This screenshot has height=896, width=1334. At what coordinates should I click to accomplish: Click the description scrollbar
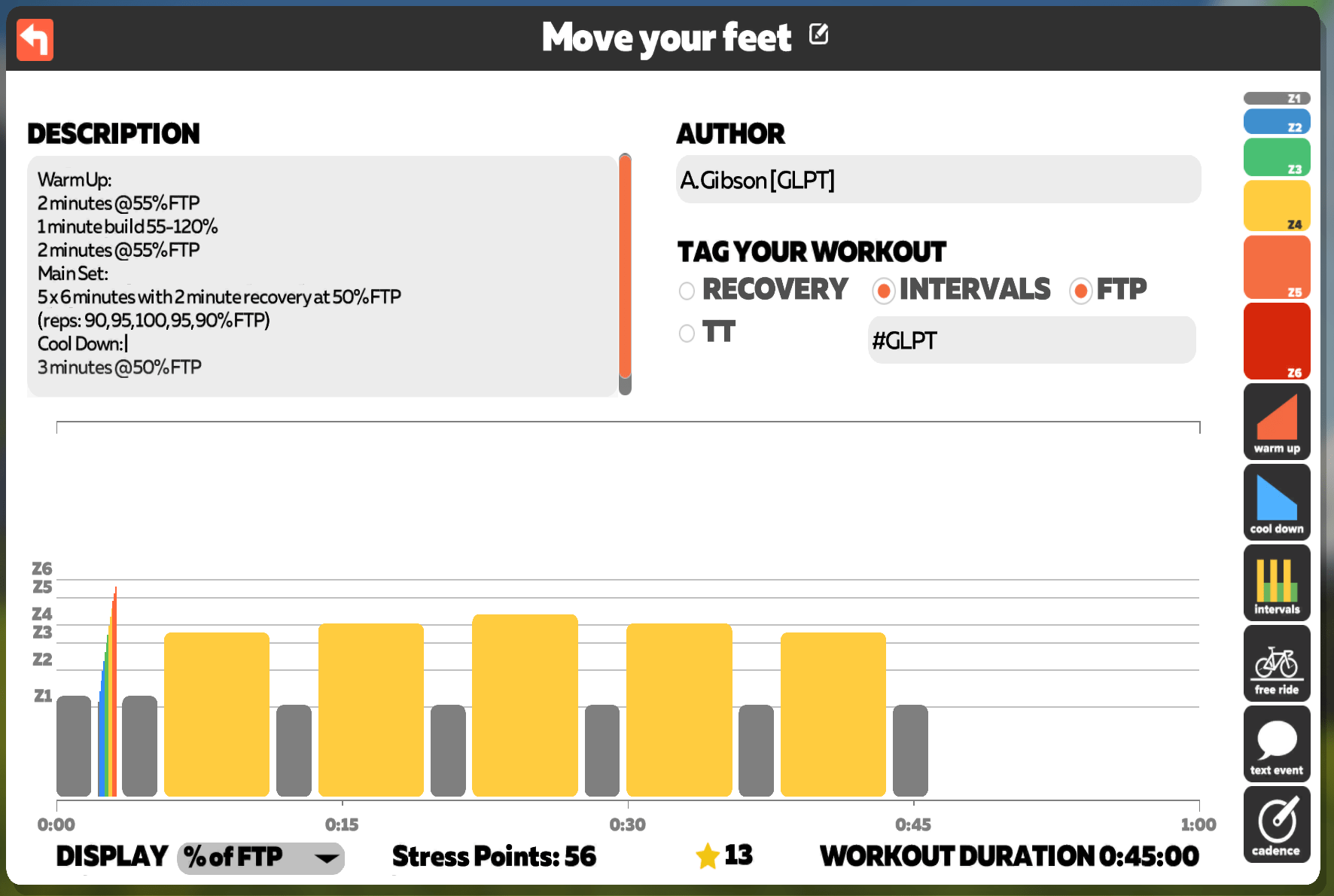[x=625, y=274]
